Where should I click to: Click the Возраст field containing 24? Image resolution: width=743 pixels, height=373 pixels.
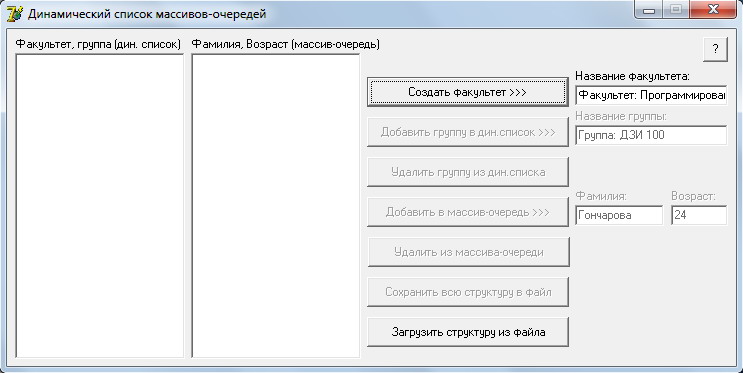(699, 215)
